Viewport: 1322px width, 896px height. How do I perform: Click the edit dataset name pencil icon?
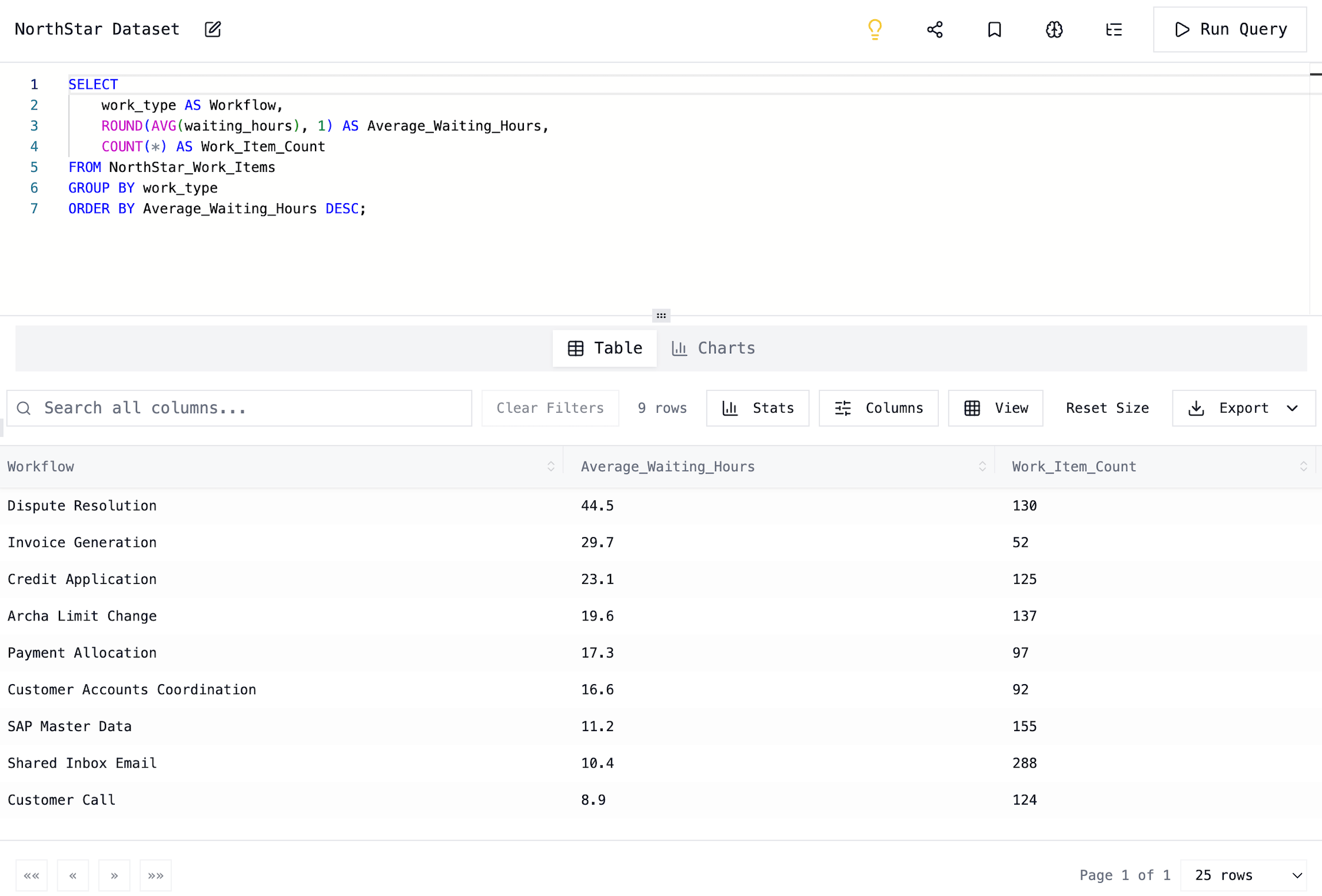212,29
